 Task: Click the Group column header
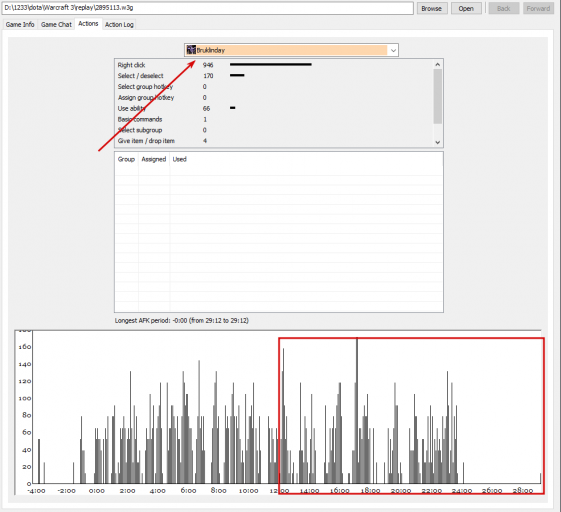(x=126, y=159)
